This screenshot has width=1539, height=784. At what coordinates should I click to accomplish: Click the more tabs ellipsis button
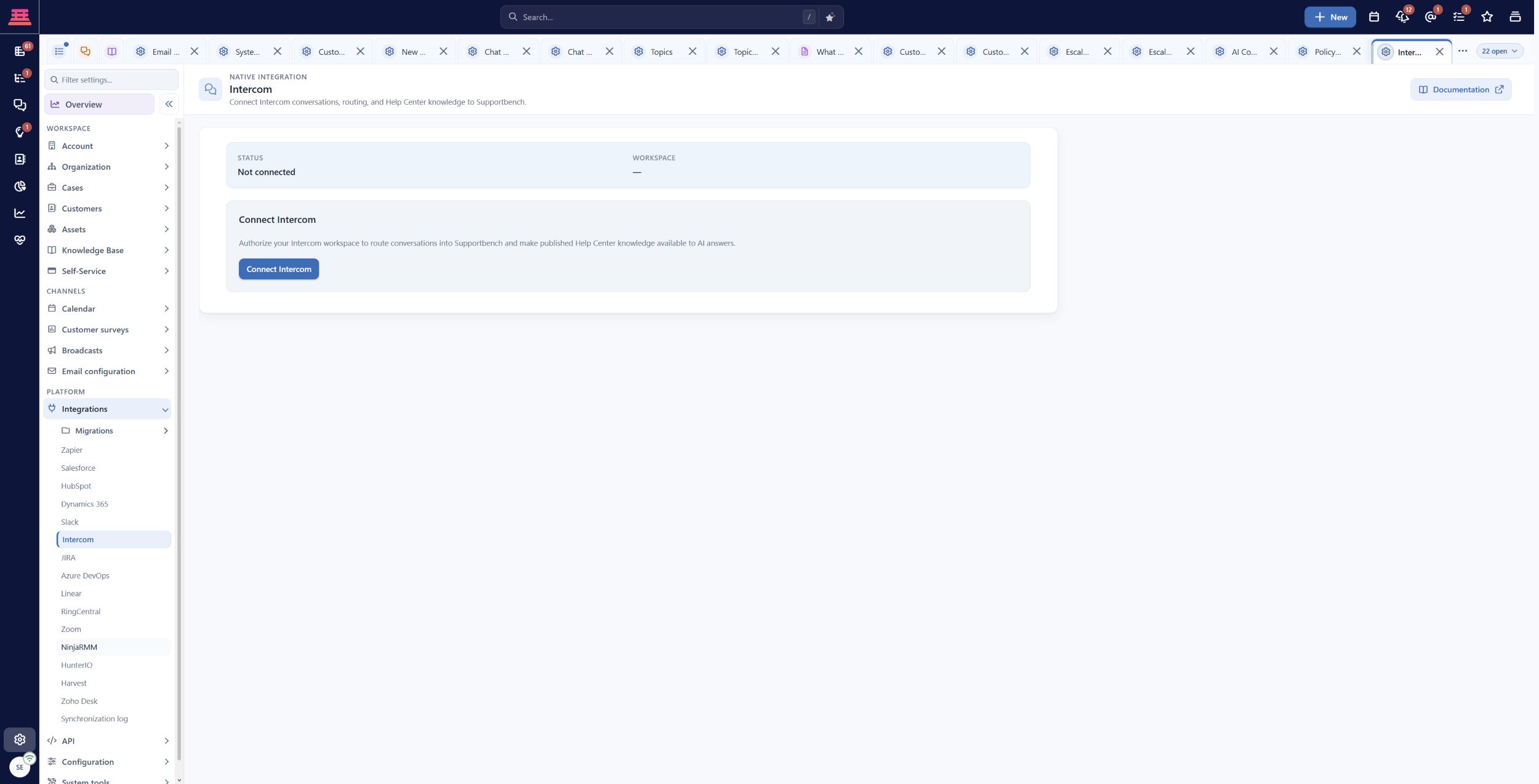1463,51
